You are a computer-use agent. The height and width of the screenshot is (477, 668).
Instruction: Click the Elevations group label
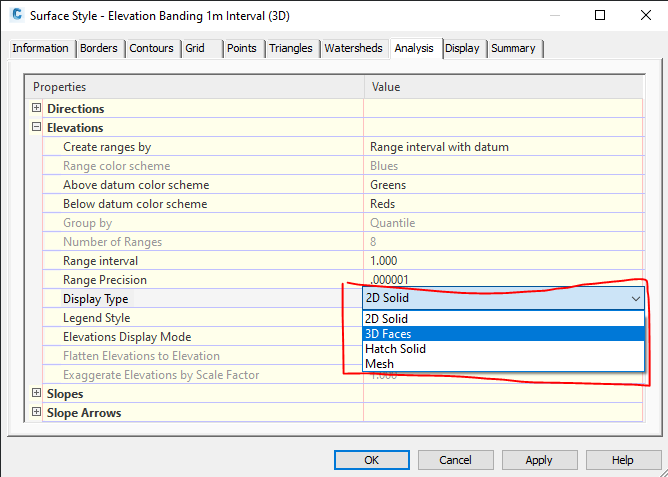click(75, 127)
